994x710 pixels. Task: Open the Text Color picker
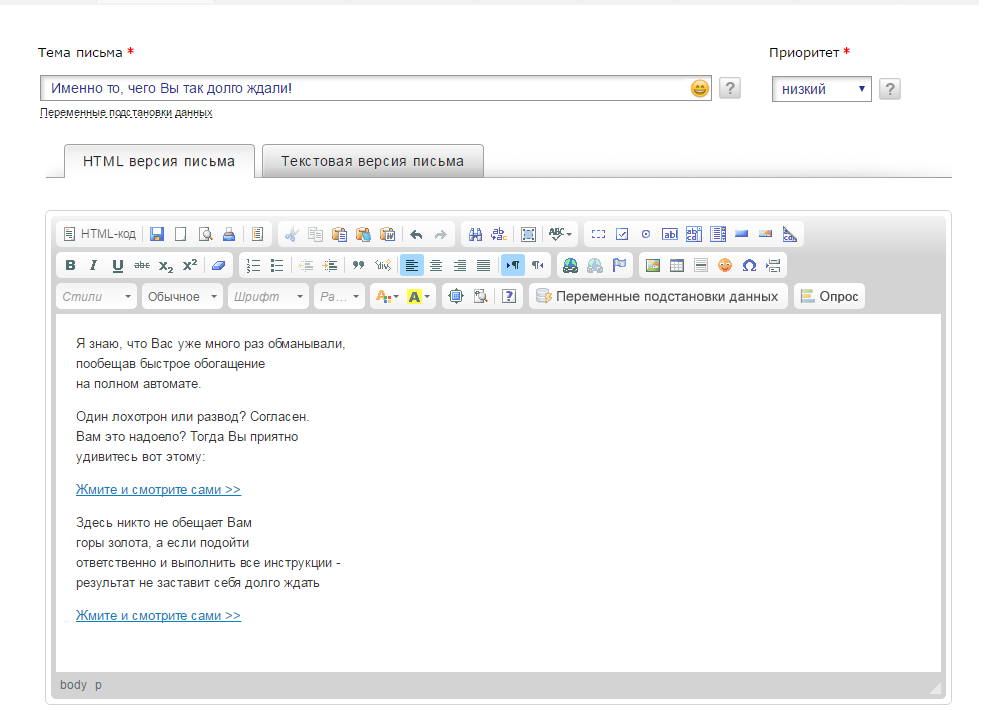[x=387, y=297]
